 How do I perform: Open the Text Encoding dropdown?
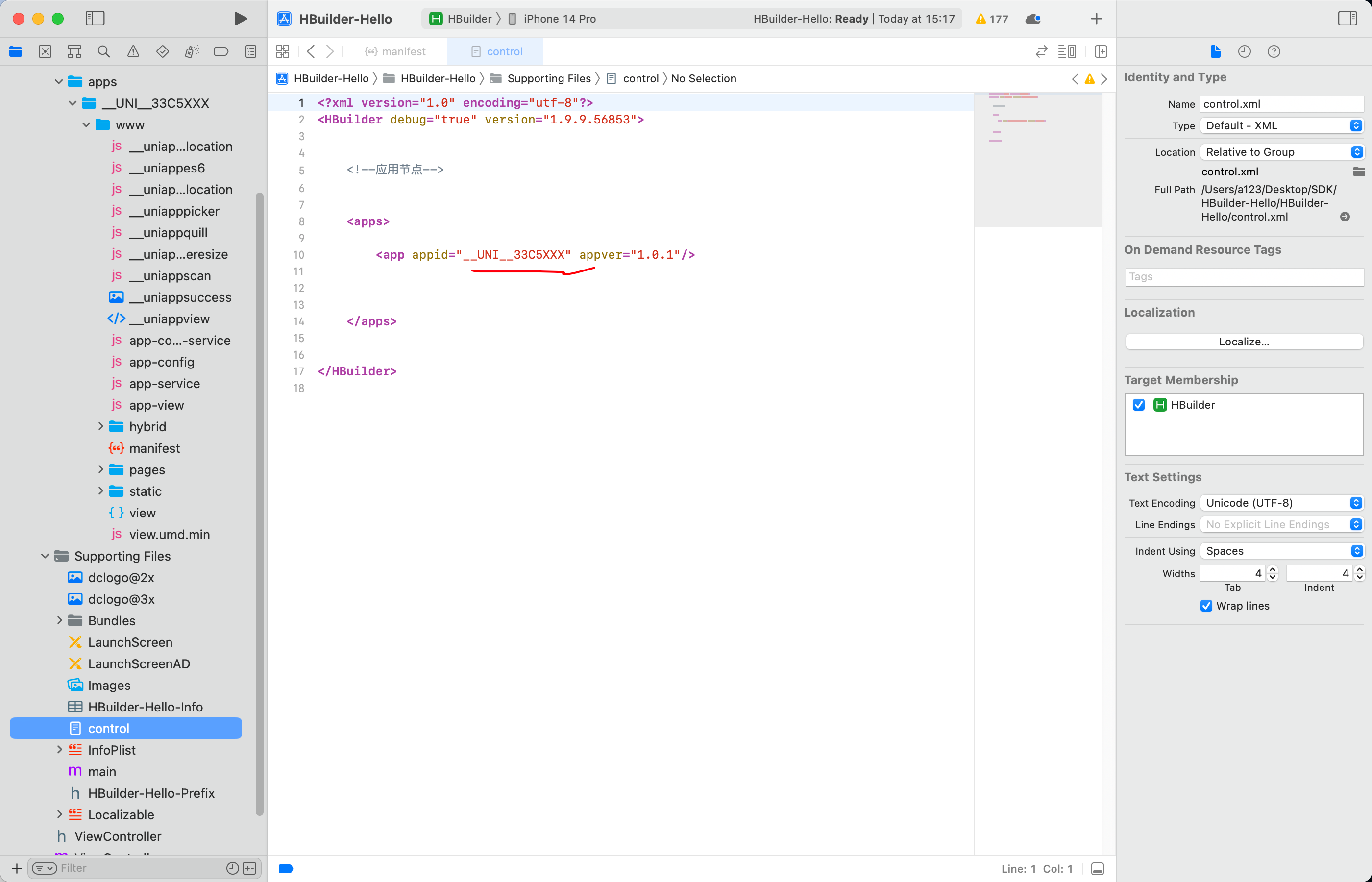coord(1281,503)
